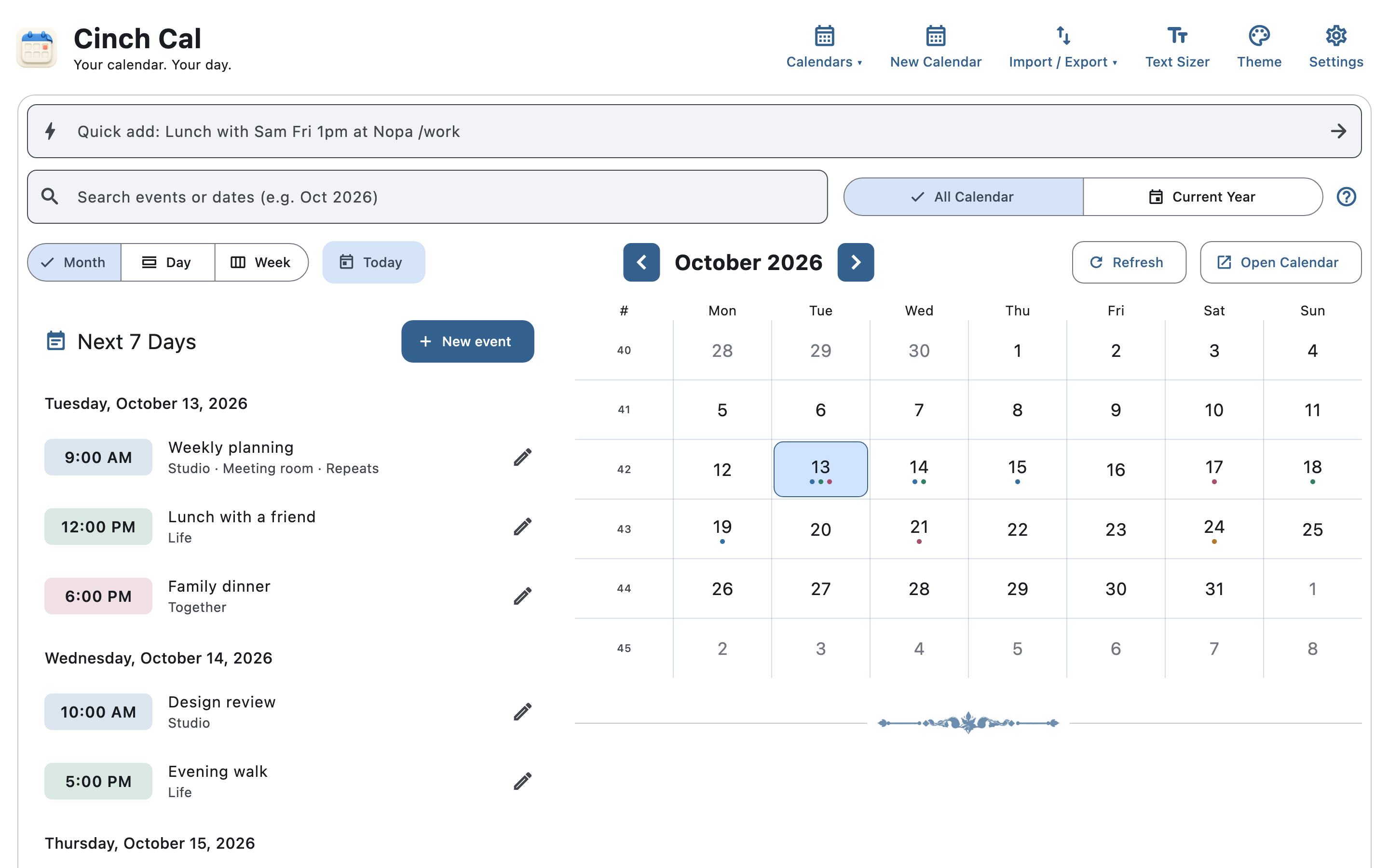Click the Search events or dates field
This screenshot has height=868, width=1389.
tap(427, 197)
